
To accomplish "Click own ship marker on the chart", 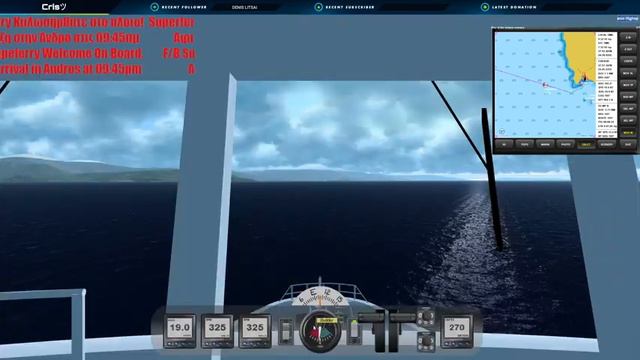I will (545, 84).
